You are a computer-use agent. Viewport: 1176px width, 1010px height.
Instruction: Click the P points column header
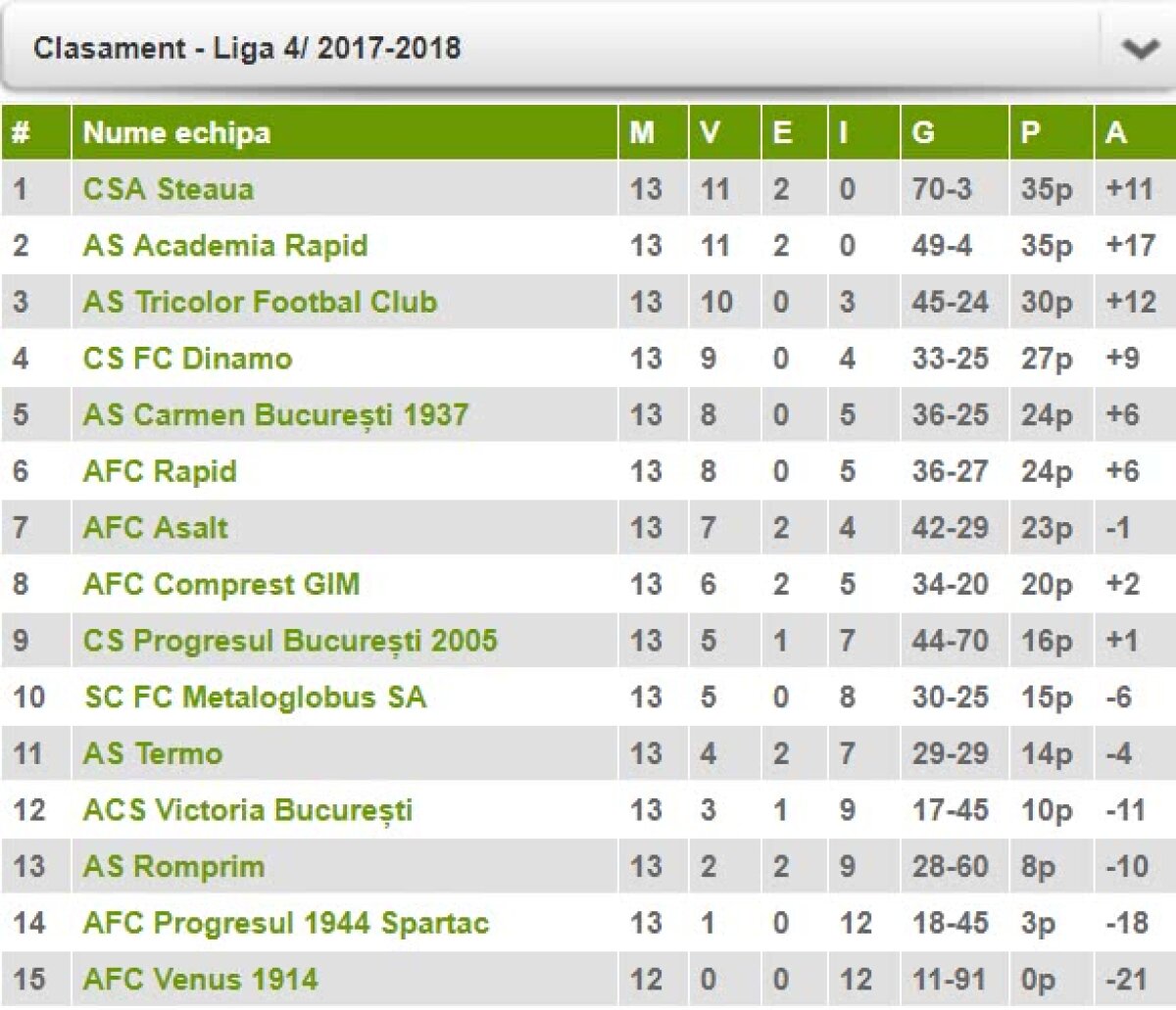[x=1030, y=132]
